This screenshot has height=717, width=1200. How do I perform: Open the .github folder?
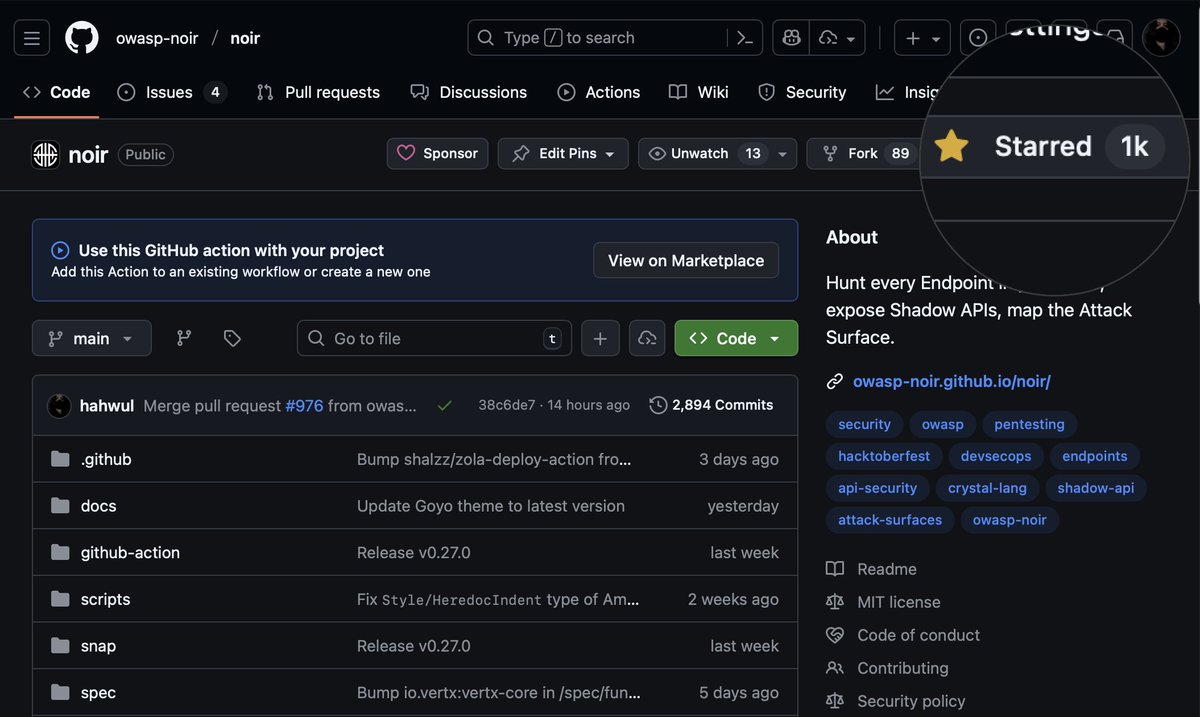[x=106, y=459]
